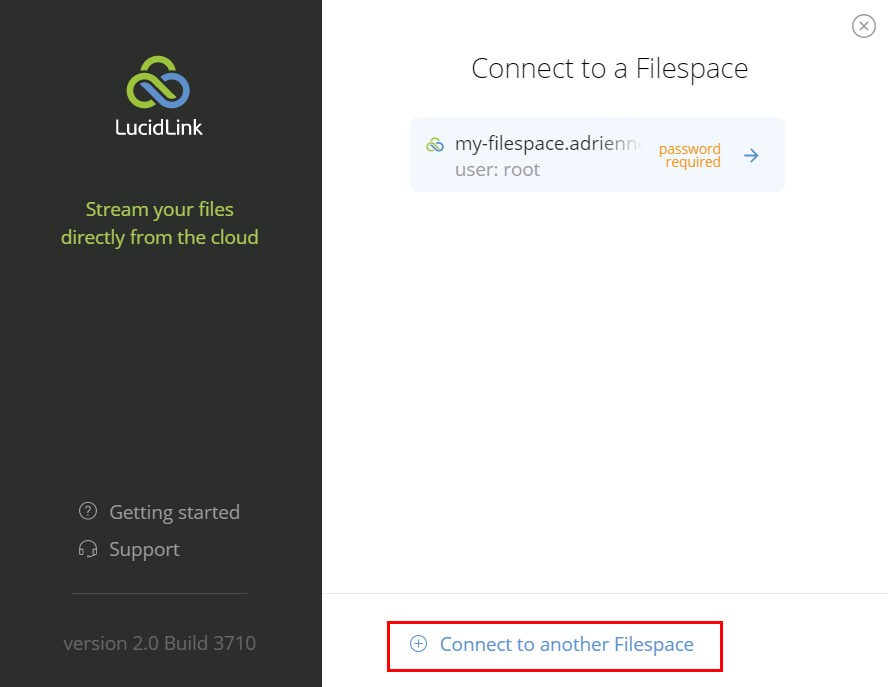Click the Connect to a Filespace heading
888x687 pixels.
[609, 69]
